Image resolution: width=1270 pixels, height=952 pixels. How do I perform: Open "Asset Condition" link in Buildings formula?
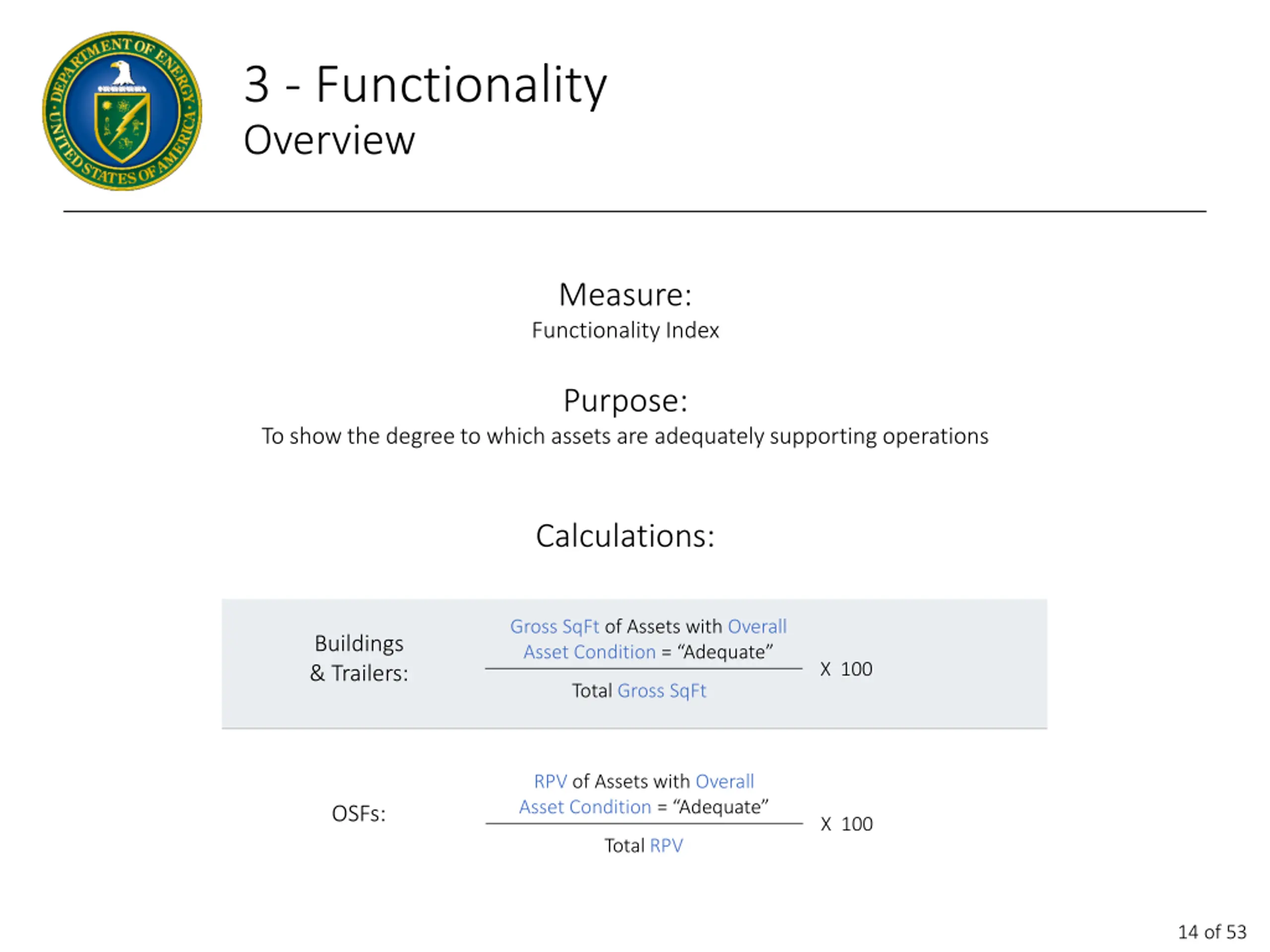pyautogui.click(x=589, y=653)
